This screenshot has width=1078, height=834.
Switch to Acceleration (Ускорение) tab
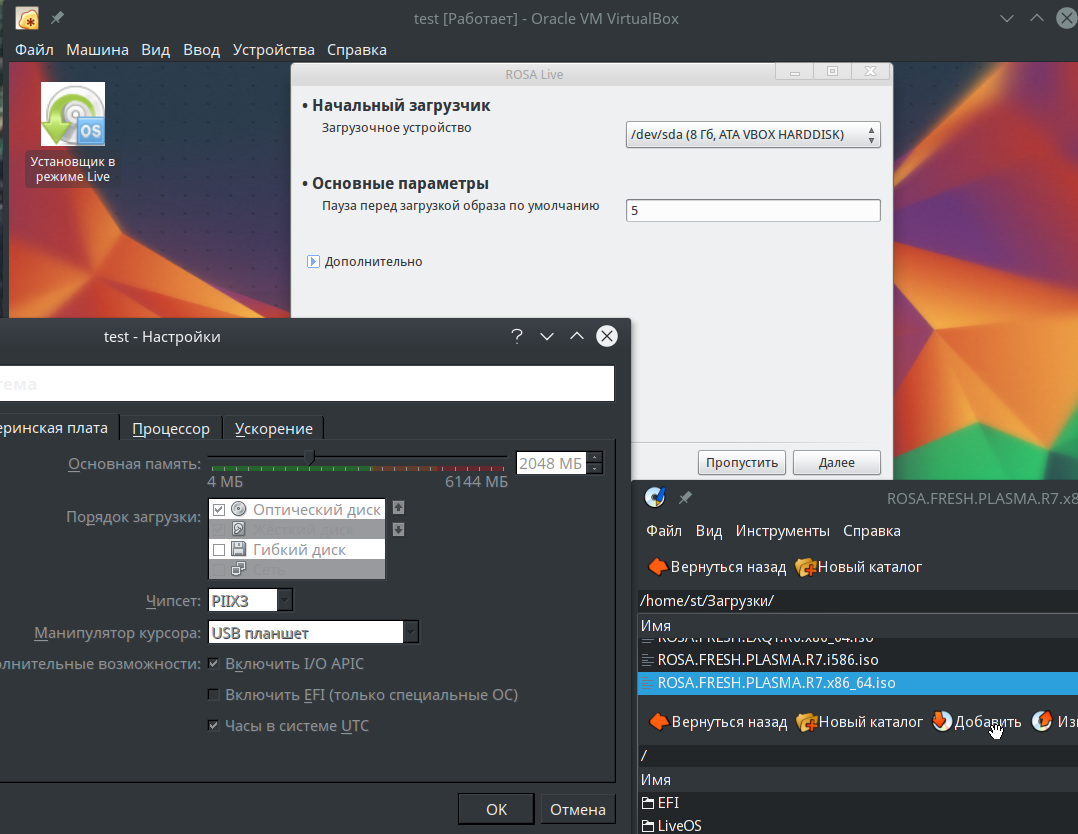click(274, 428)
